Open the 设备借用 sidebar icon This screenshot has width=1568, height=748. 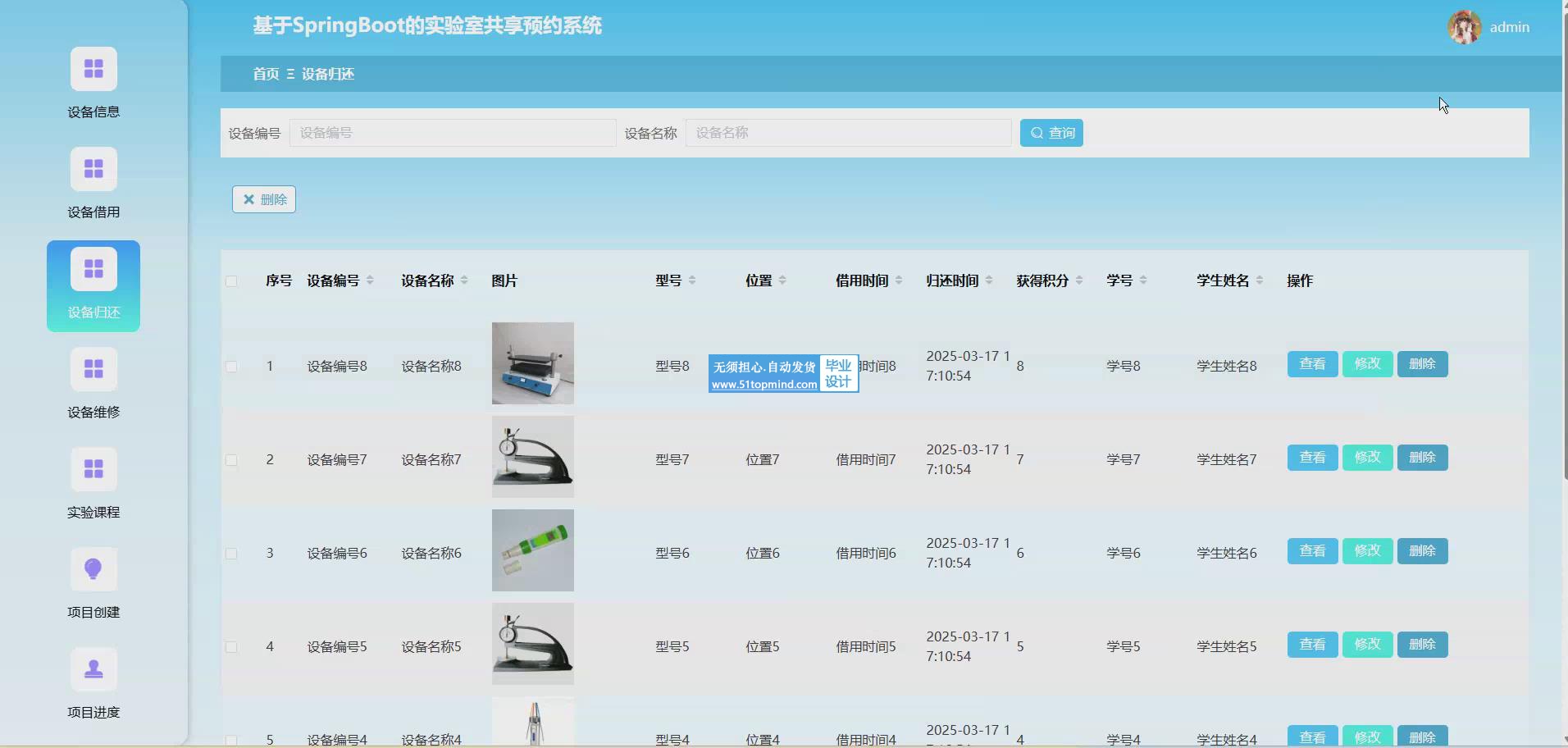pyautogui.click(x=93, y=169)
